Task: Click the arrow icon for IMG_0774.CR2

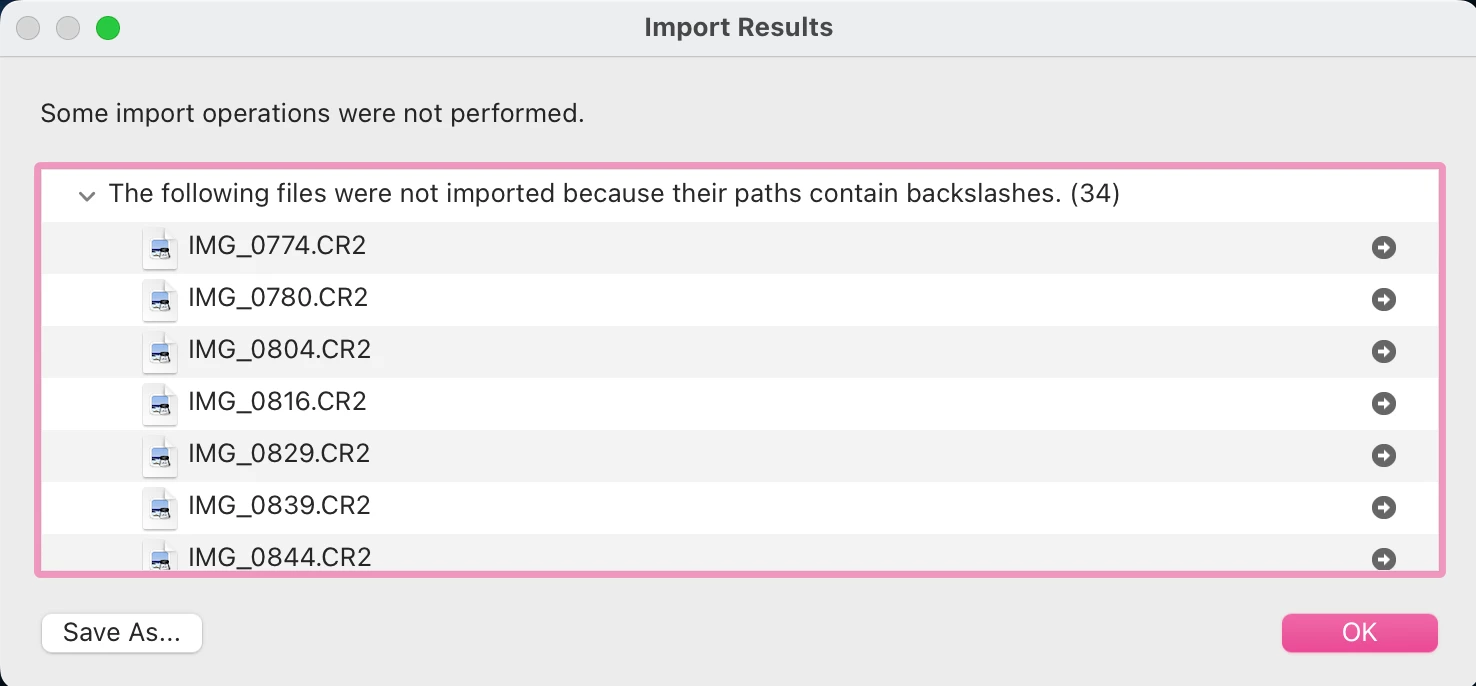Action: coord(1384,247)
